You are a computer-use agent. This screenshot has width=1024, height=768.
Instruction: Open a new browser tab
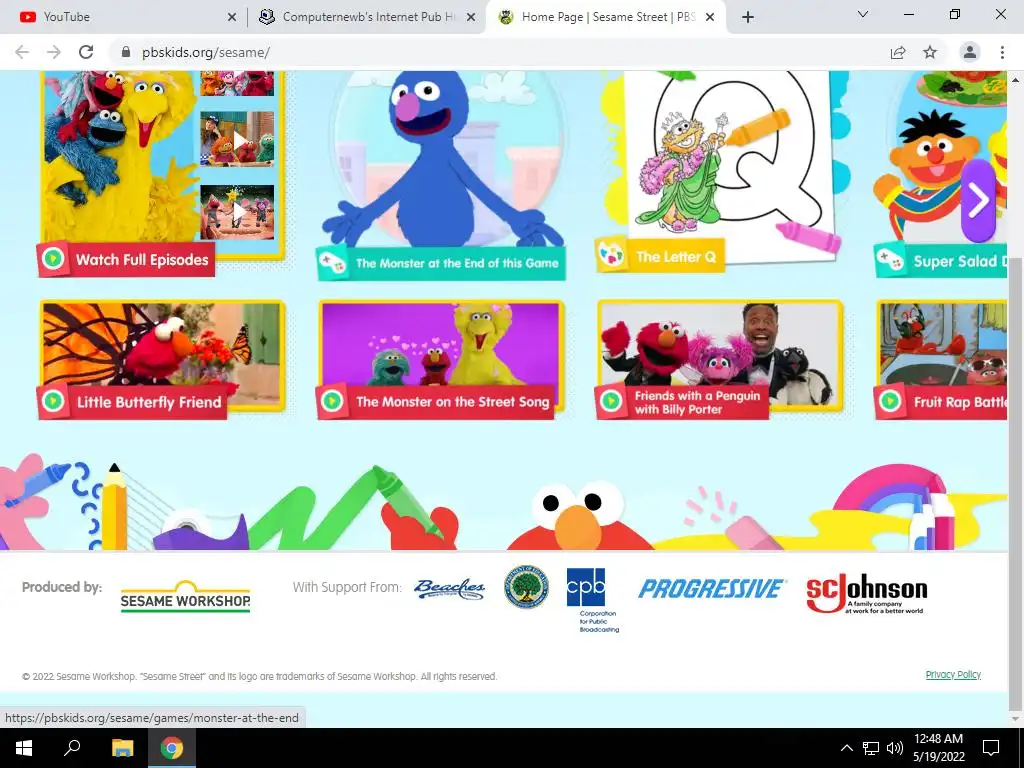pos(748,17)
